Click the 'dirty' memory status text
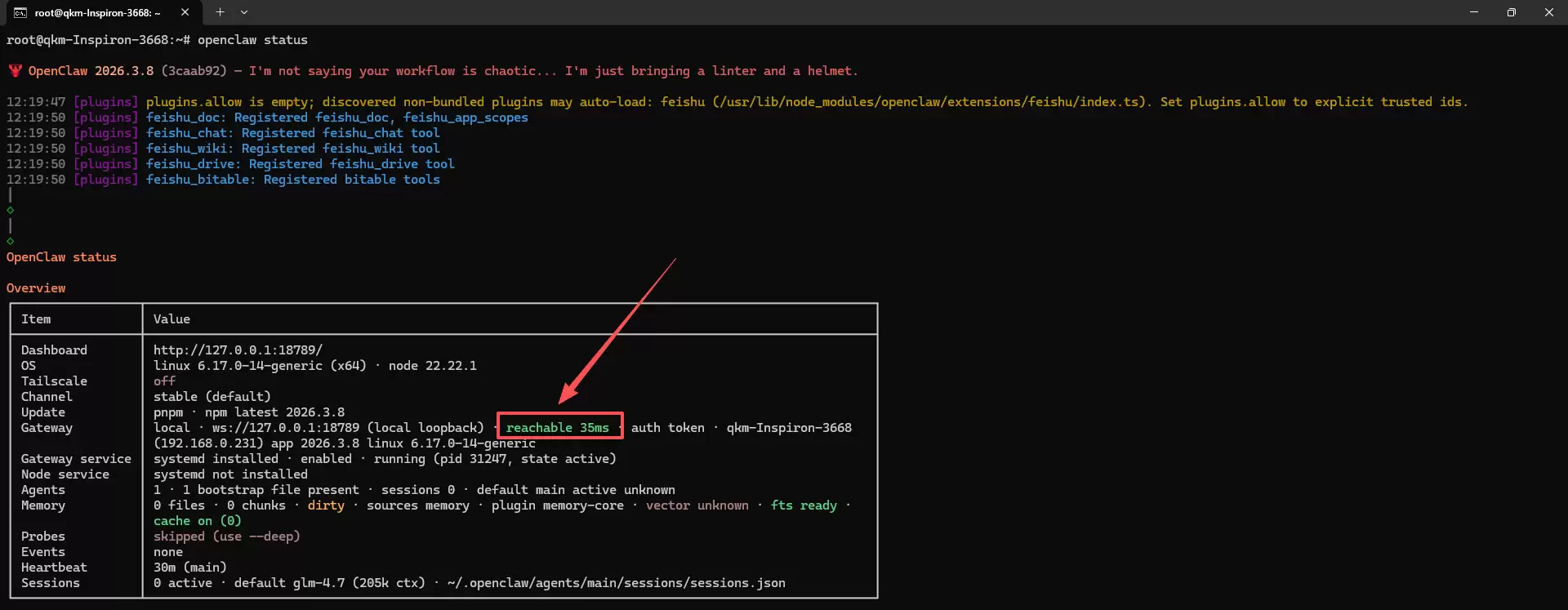This screenshot has height=610, width=1568. 326,505
